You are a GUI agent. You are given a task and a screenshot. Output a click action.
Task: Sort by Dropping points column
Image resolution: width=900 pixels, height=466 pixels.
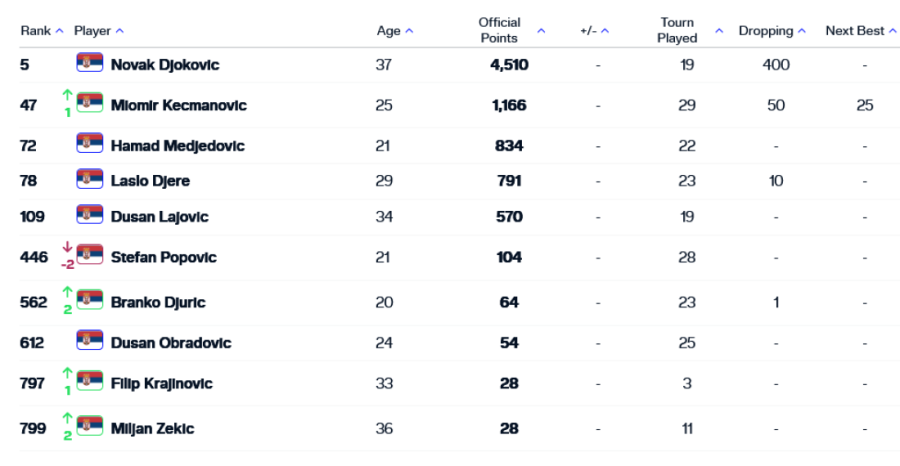(x=772, y=31)
